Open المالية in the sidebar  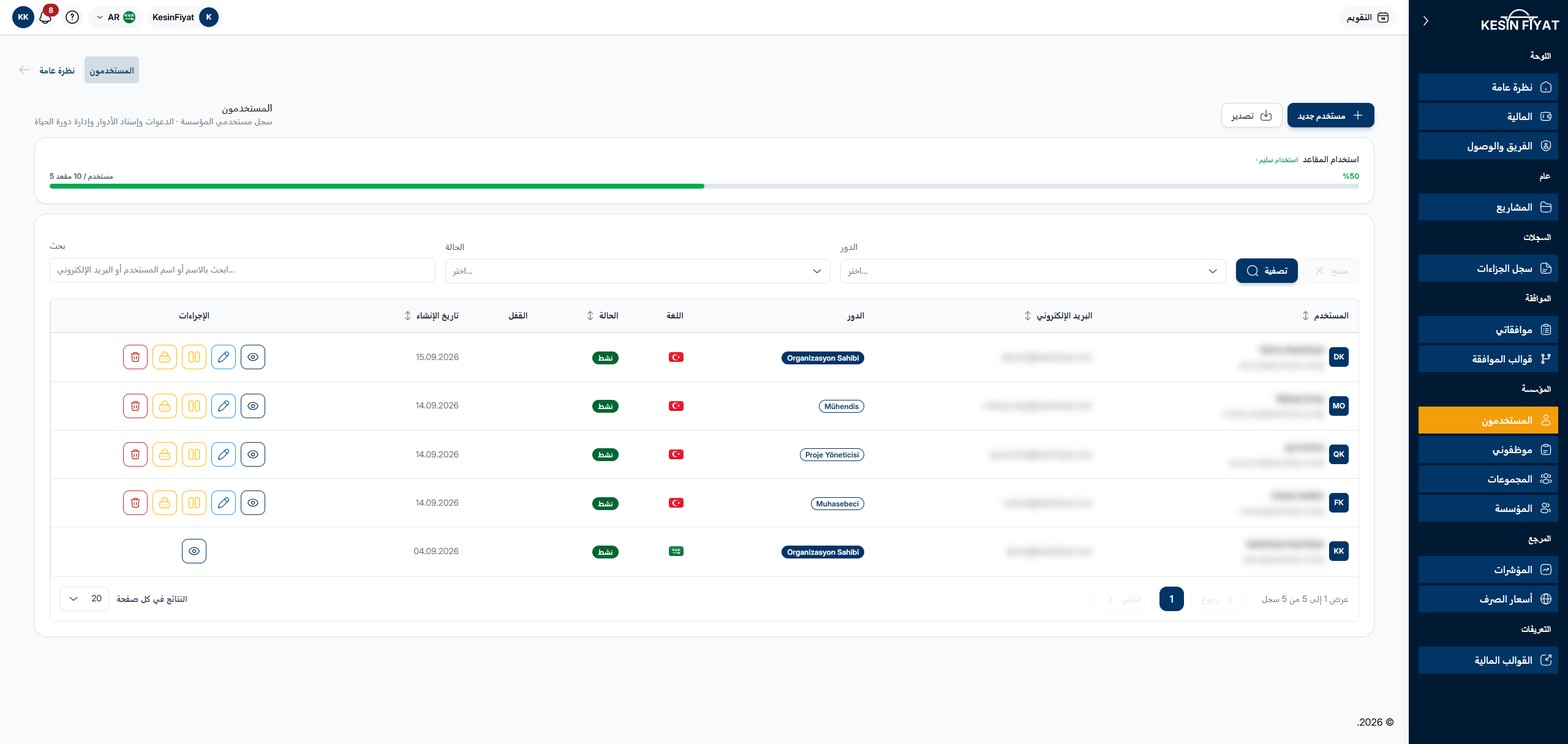pyautogui.click(x=1488, y=117)
